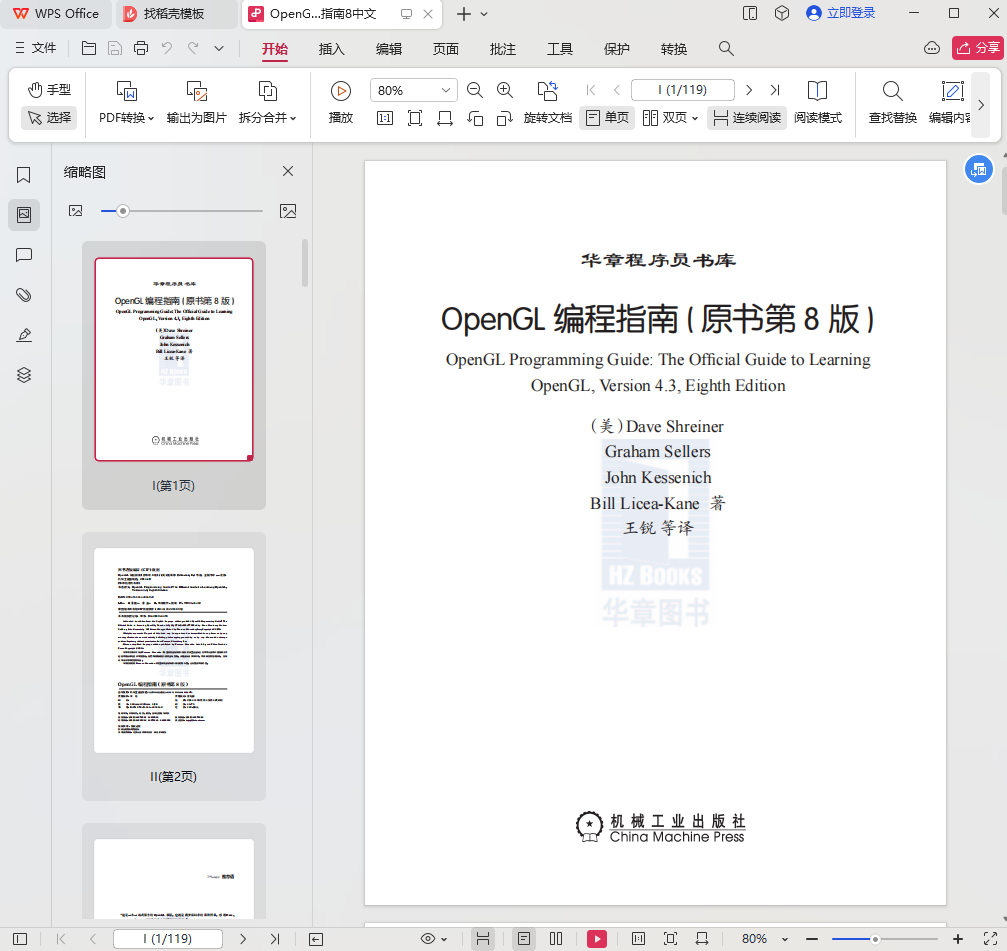The image size is (1007, 951).
Task: Select thumbnail of page II (第2页)
Action: 173,666
